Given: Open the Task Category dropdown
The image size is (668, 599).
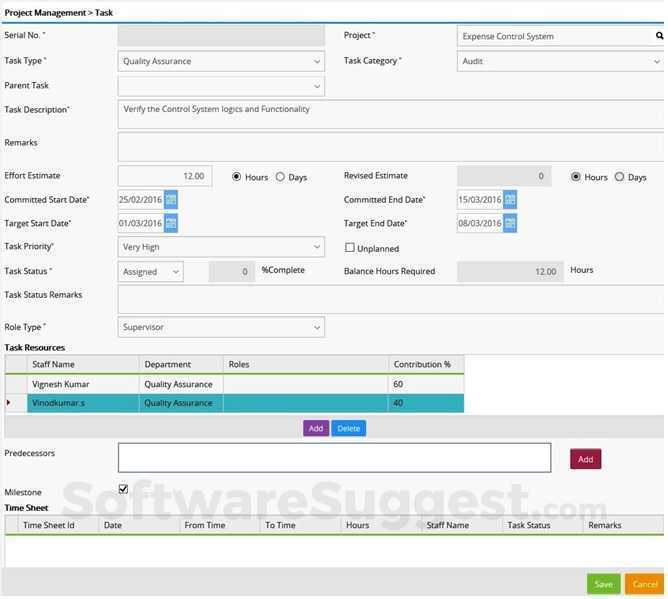Looking at the screenshot, I should 560,61.
